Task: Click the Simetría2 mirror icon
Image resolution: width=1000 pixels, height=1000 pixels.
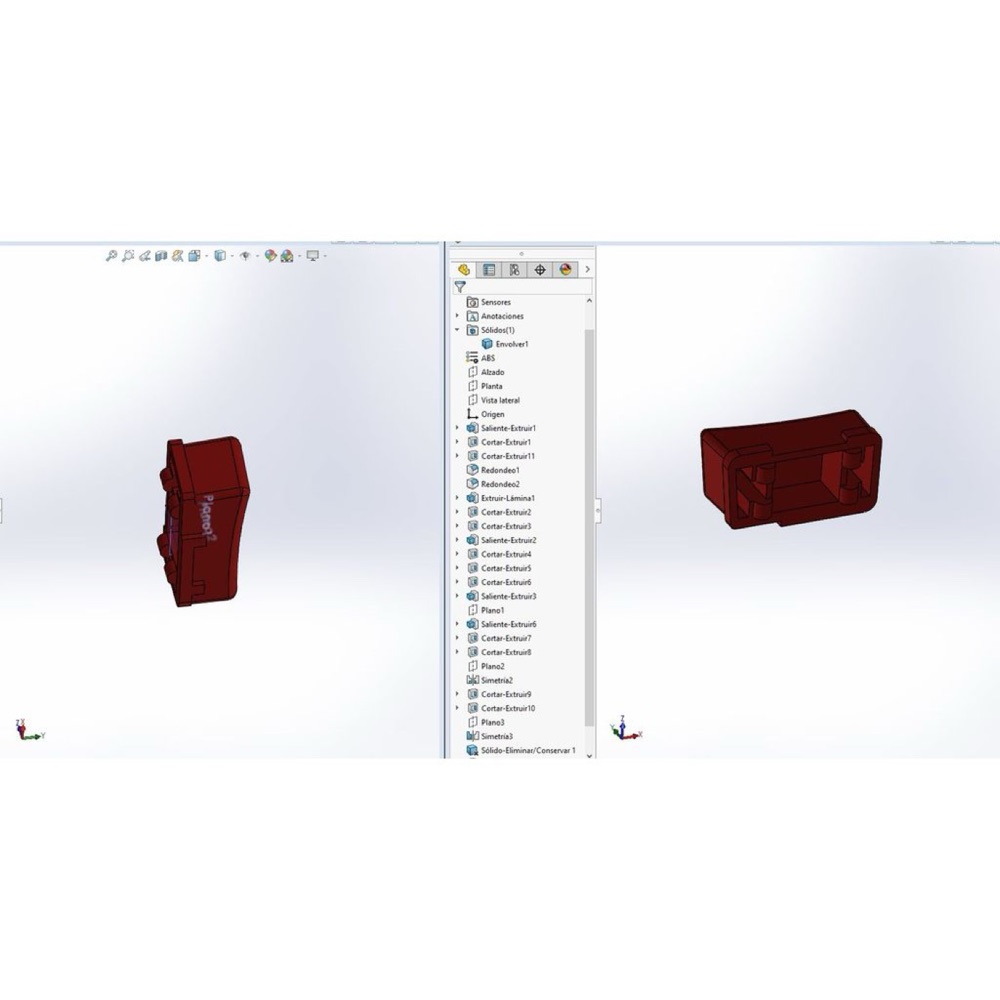Action: tap(473, 680)
